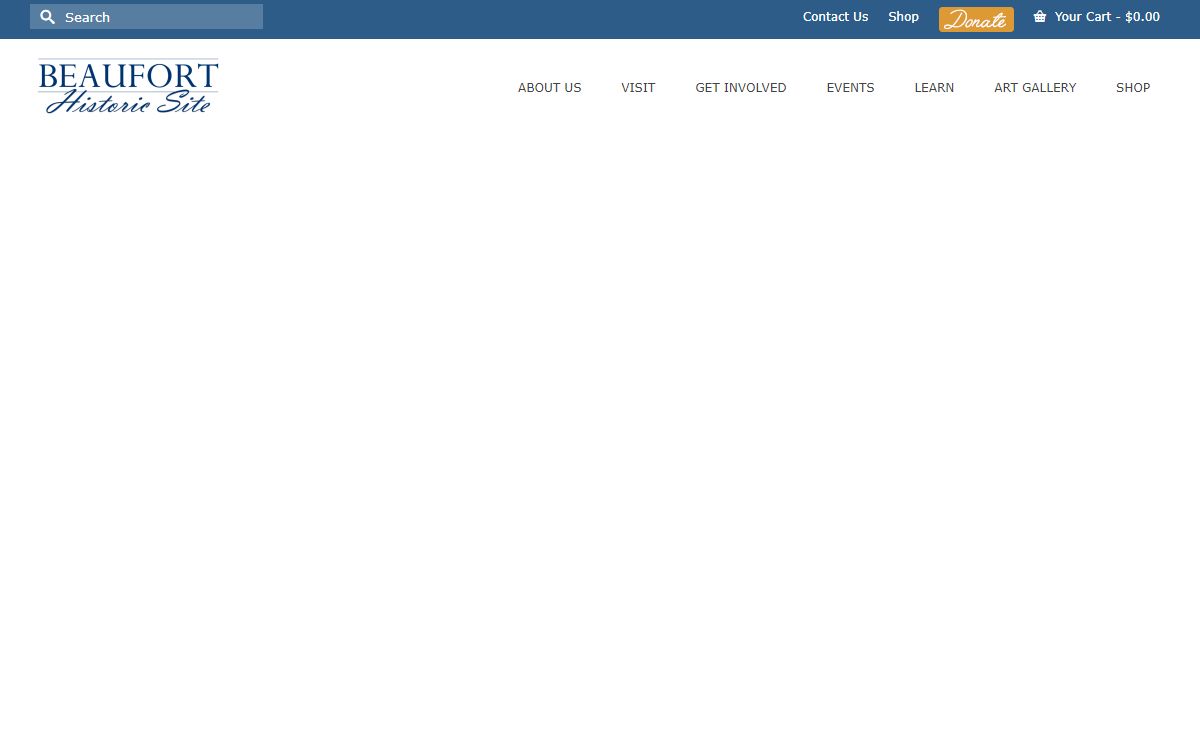The height and width of the screenshot is (740, 1200).
Task: Click the orange Donate button
Action: 976,19
